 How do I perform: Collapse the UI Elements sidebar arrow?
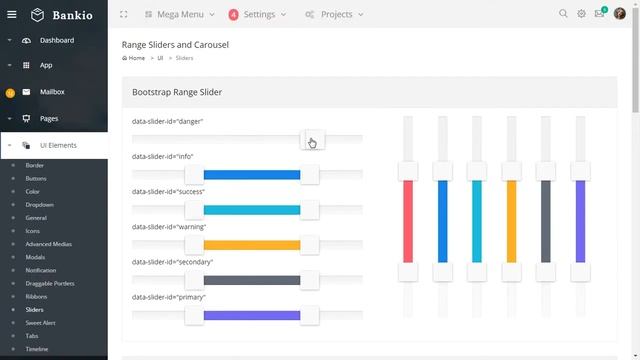click(x=9, y=145)
